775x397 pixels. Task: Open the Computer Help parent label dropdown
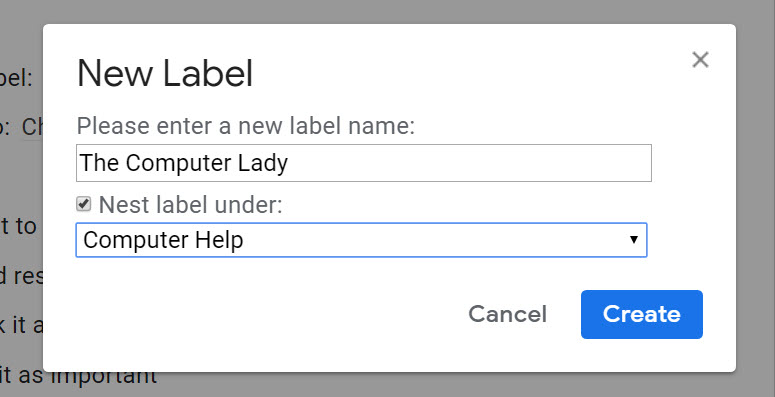tap(361, 240)
